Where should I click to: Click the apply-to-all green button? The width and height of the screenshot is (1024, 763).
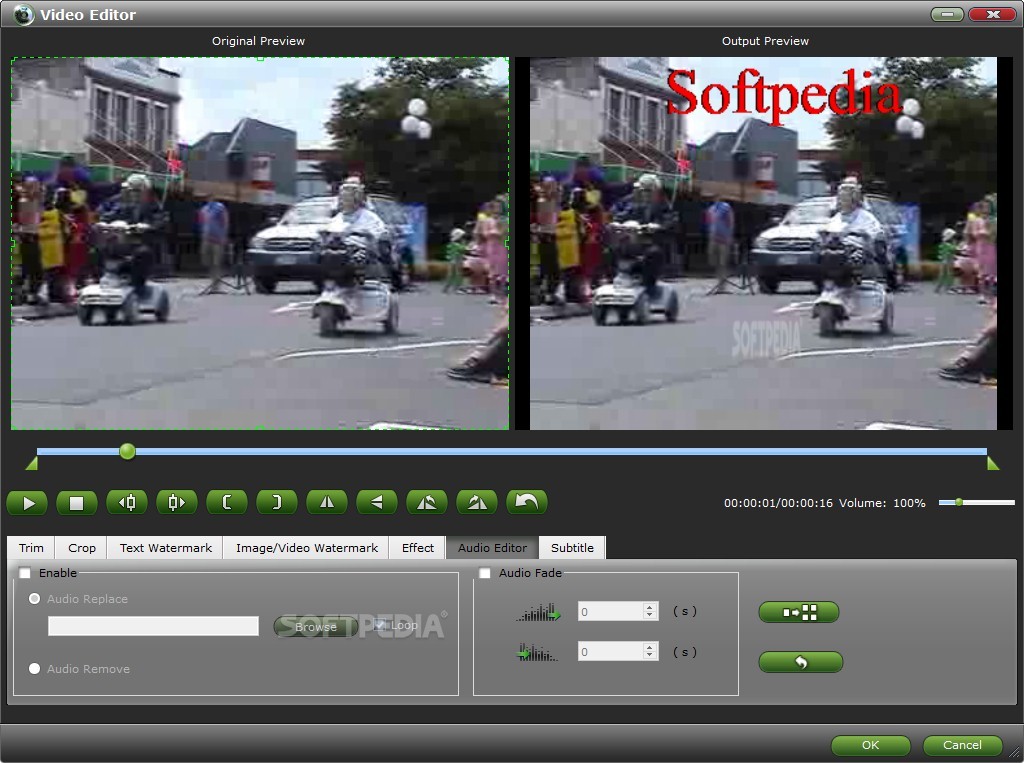[x=799, y=612]
